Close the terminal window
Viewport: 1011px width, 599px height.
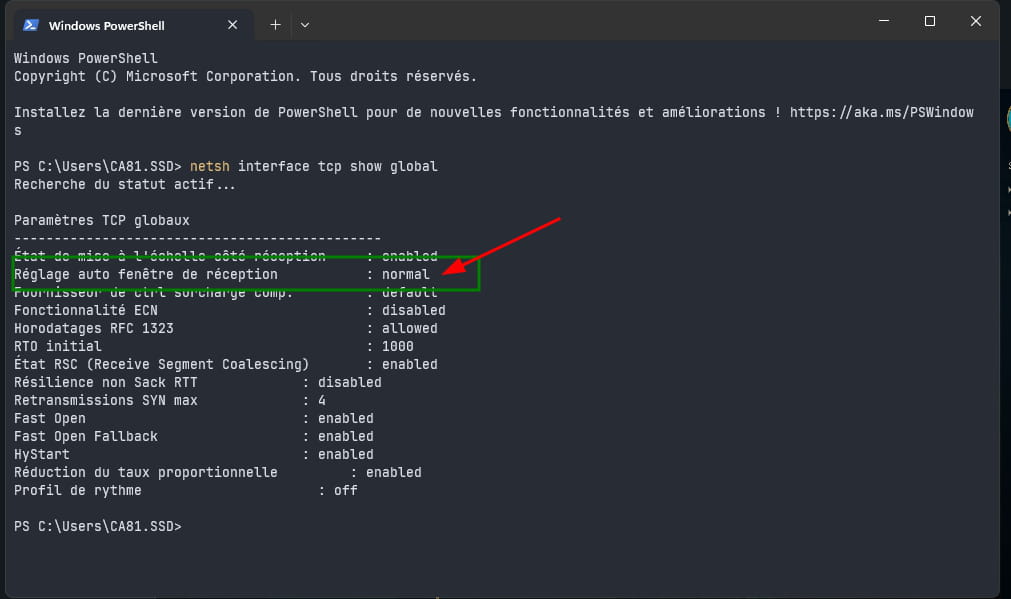pos(976,21)
